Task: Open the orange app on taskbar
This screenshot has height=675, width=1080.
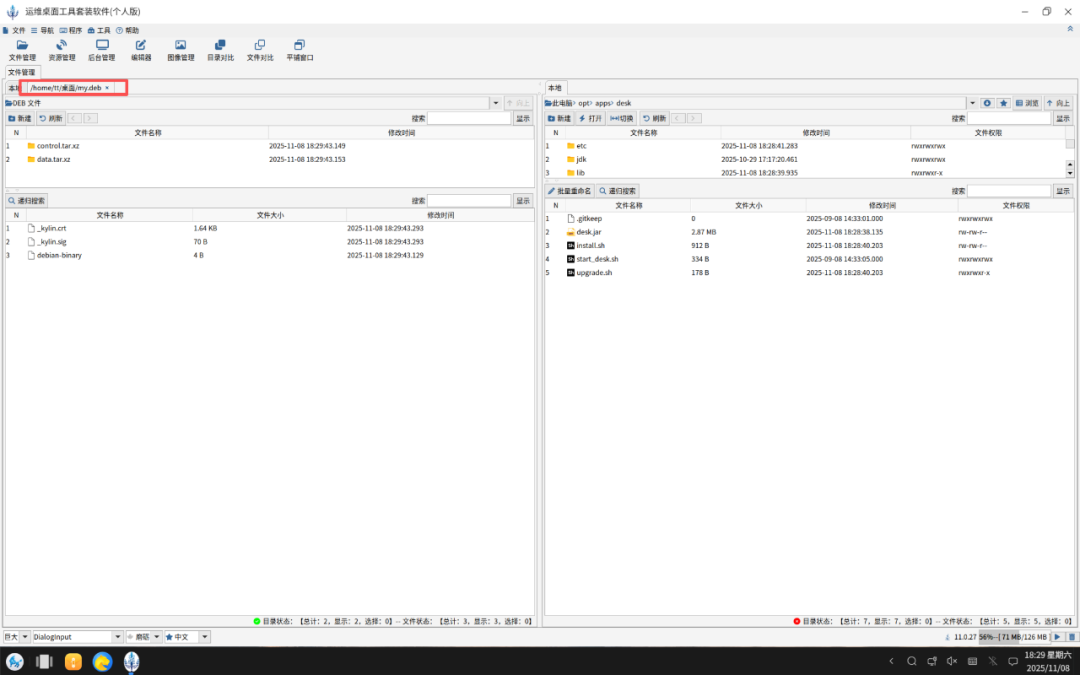Action: 73,662
